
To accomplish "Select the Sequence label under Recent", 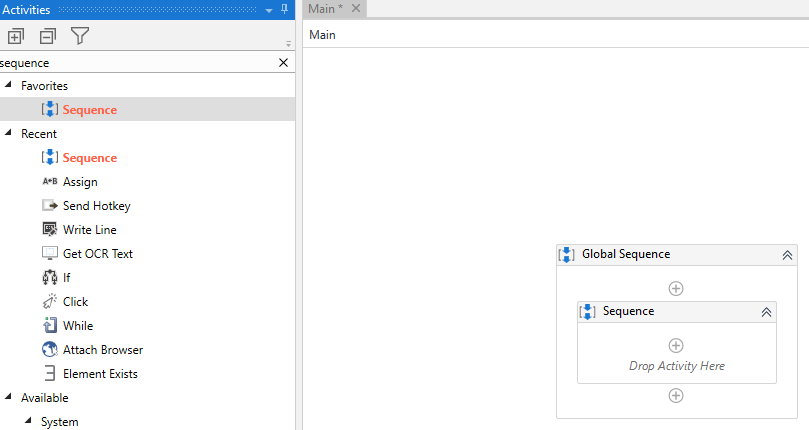I will pyautogui.click(x=90, y=158).
